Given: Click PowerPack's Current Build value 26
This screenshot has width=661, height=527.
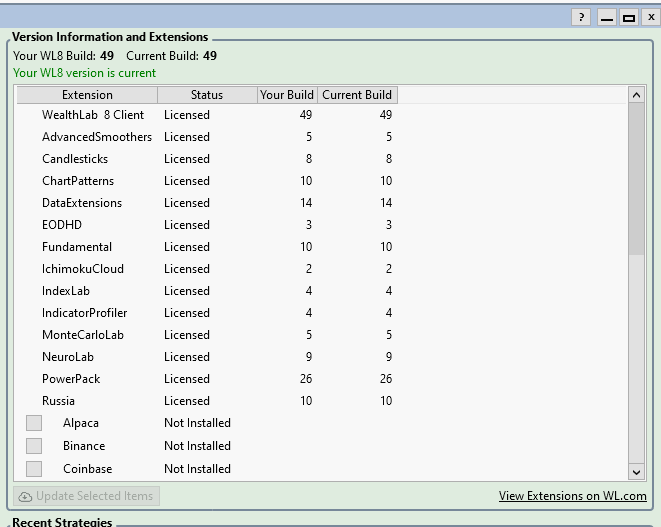Looking at the screenshot, I should pyautogui.click(x=386, y=379).
